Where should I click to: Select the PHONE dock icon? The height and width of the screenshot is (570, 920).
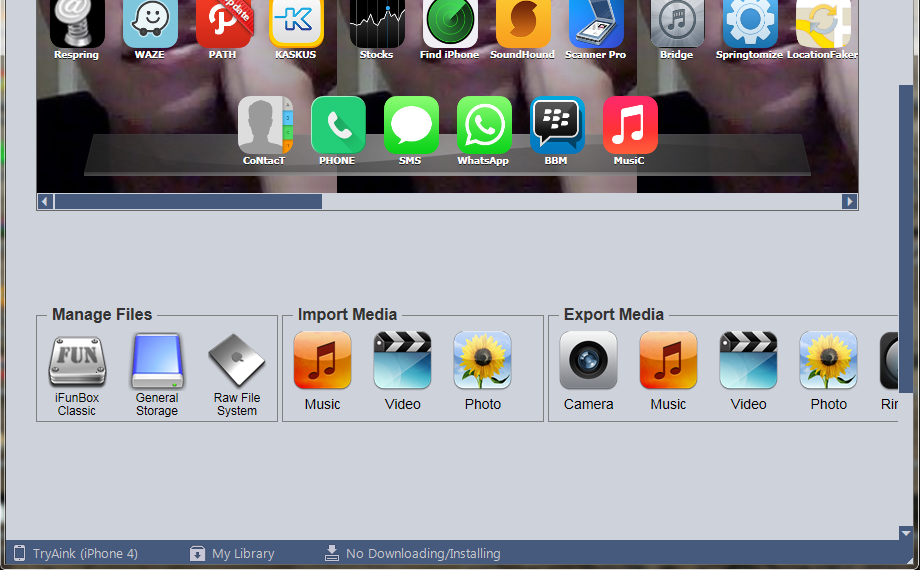coord(338,124)
